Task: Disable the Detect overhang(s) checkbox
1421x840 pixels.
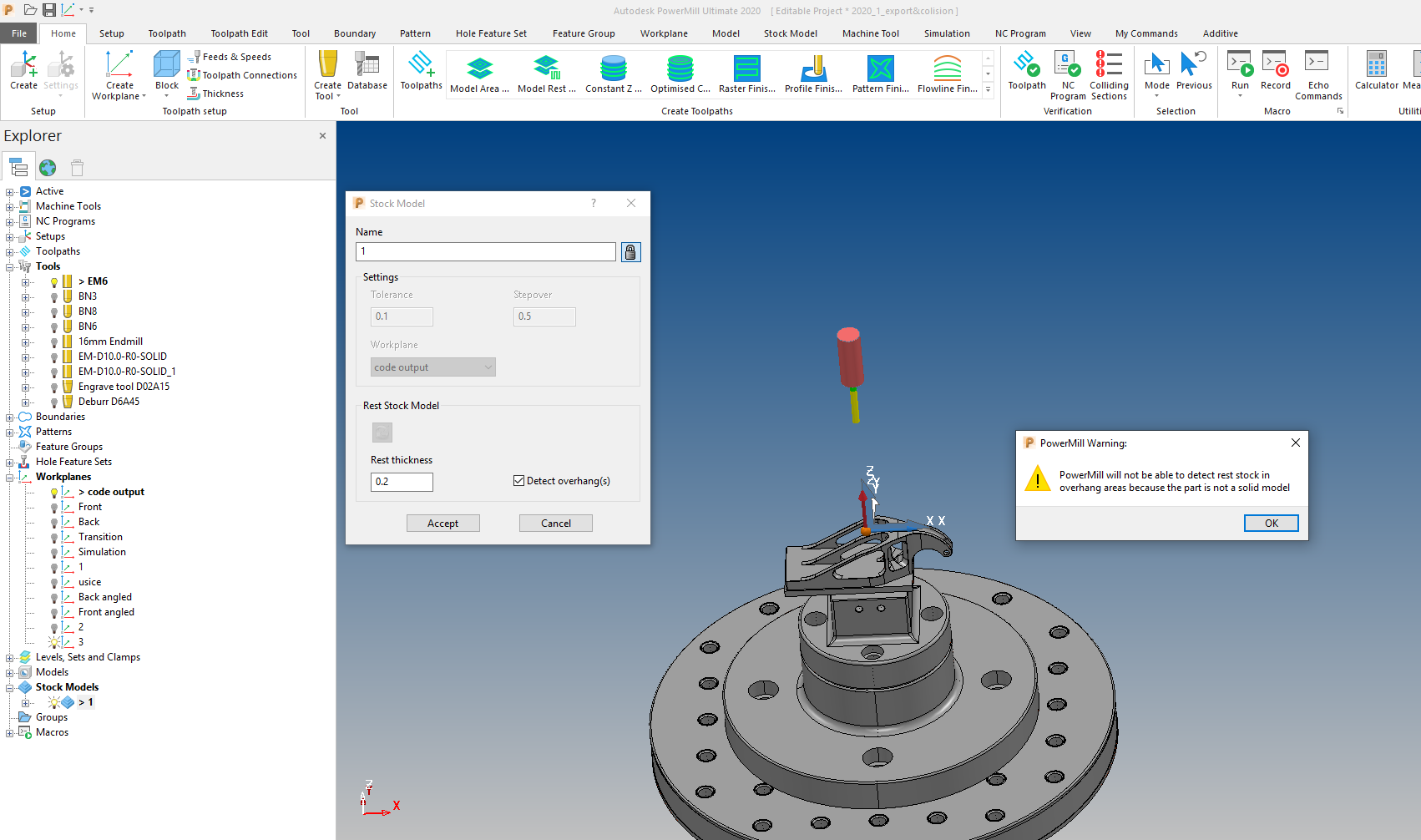Action: point(519,481)
